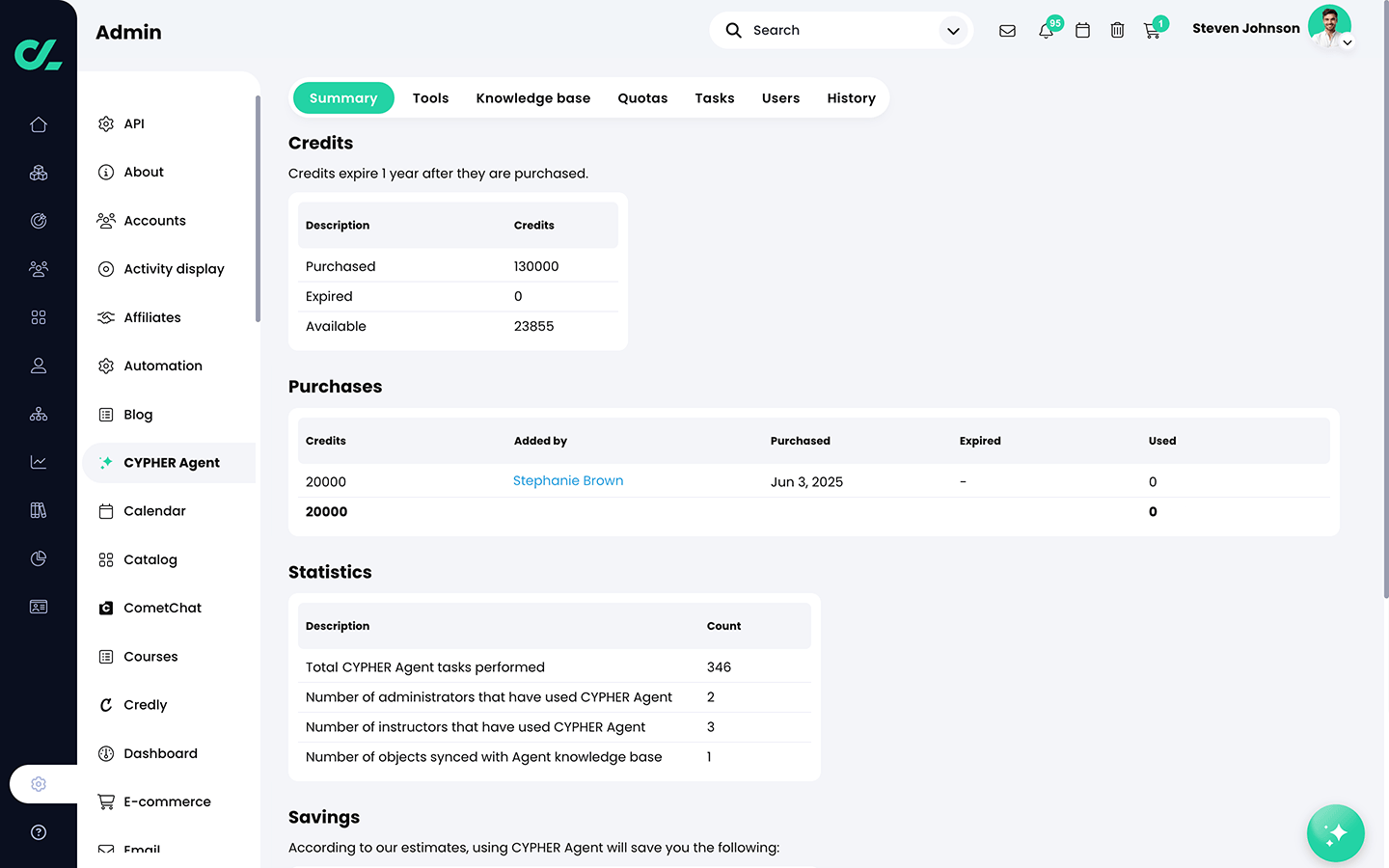This screenshot has width=1389, height=868.
Task: Click the admin sidebar scrollbar
Action: 258,208
